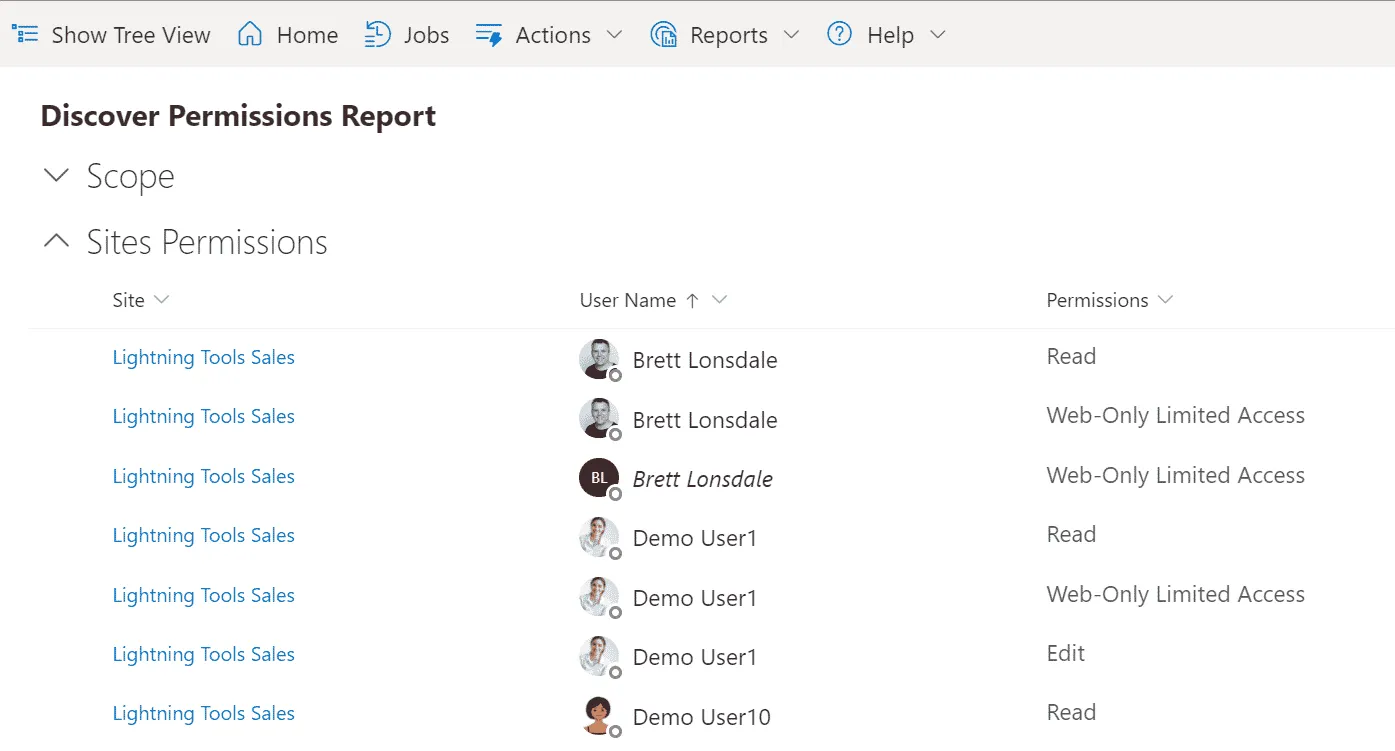The image size is (1395, 751).
Task: Open the User Name column dropdown
Action: pos(719,299)
